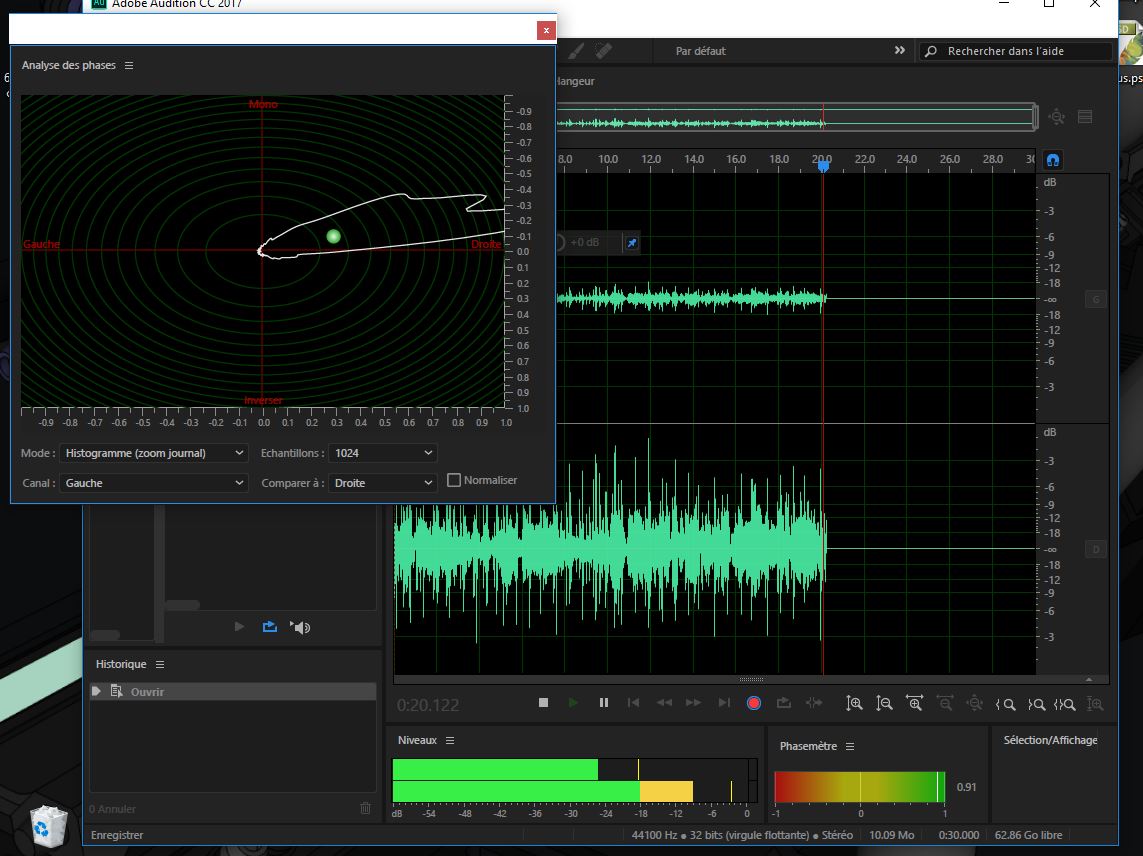Click the Stop button in transport controls
The height and width of the screenshot is (856, 1143).
(x=543, y=703)
